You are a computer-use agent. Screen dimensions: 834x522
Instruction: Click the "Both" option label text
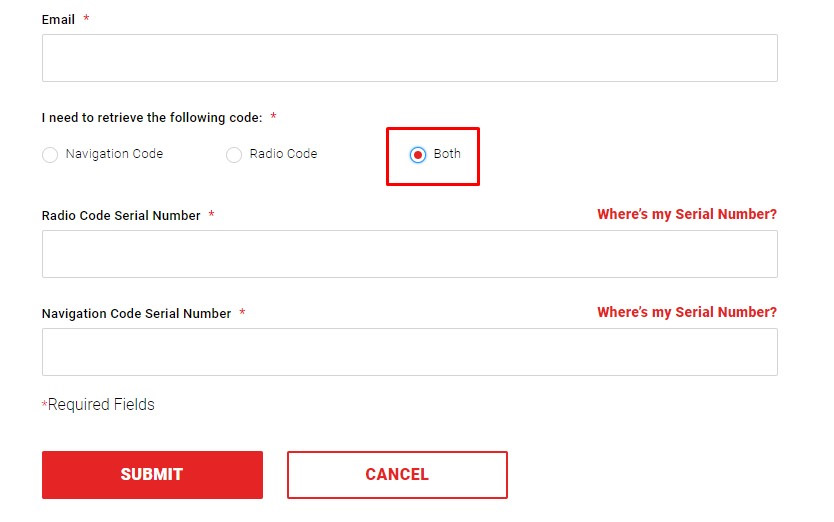click(447, 154)
